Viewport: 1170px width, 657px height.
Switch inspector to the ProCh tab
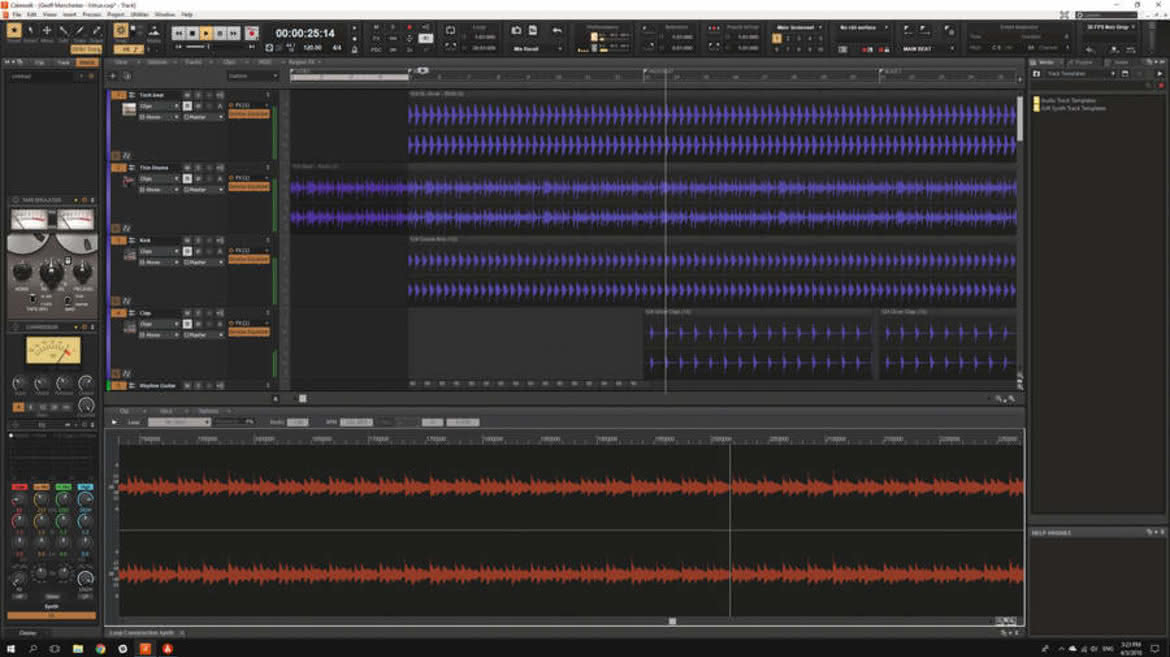[87, 63]
